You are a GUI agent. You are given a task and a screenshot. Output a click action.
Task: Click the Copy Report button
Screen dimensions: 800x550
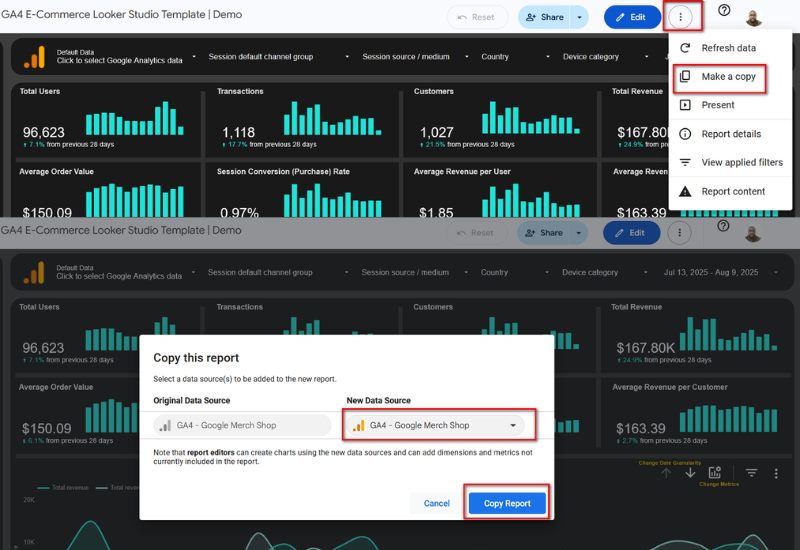(507, 503)
